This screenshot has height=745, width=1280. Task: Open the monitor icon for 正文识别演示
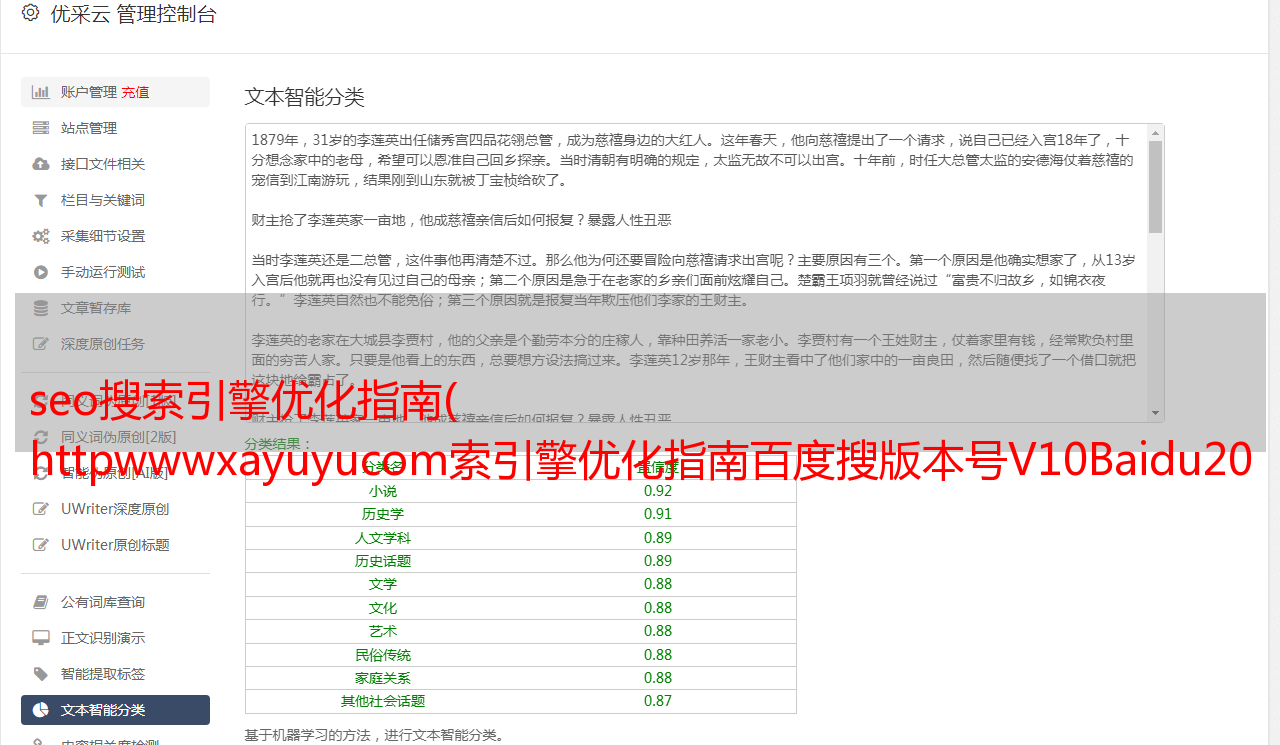(x=41, y=638)
